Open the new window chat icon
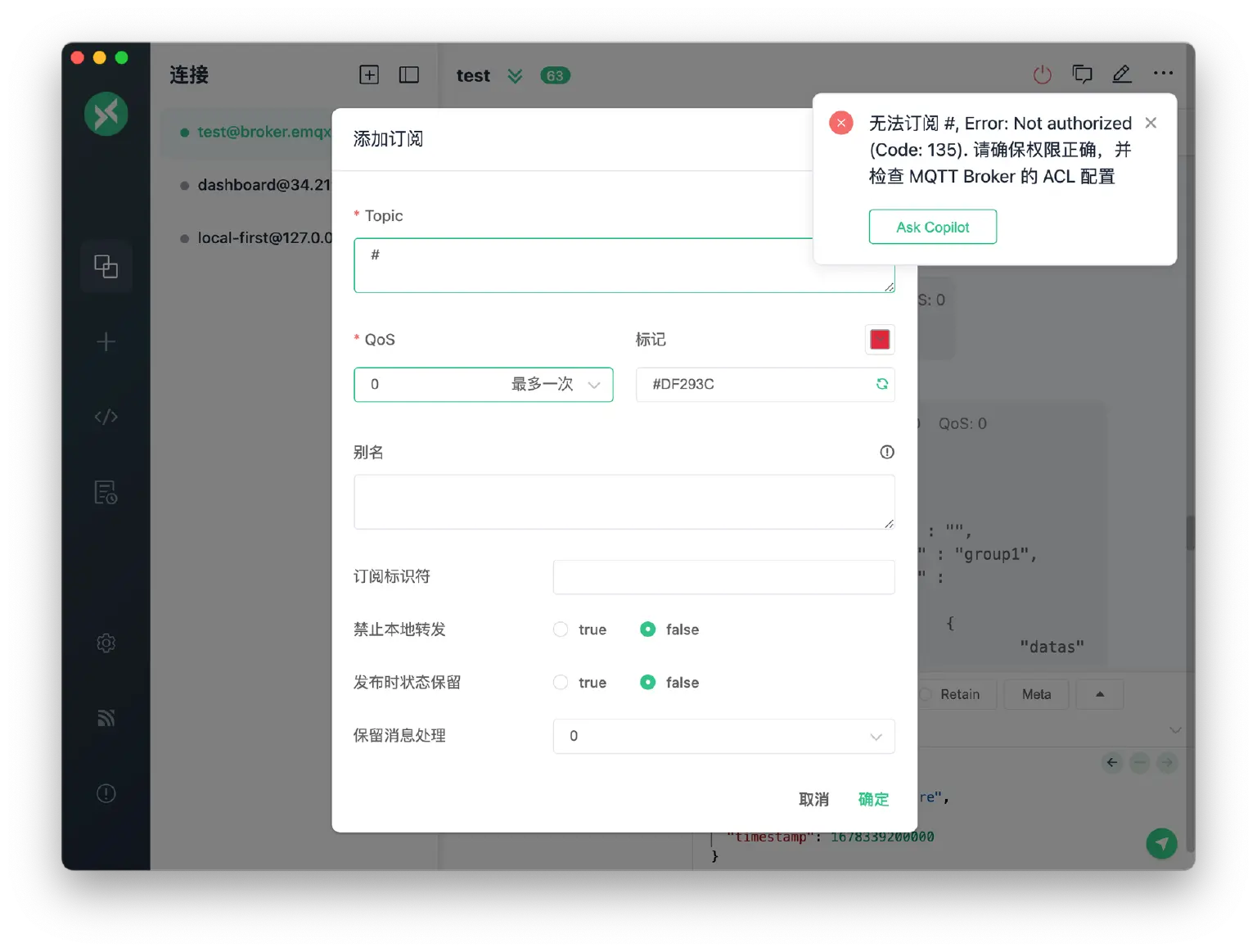This screenshot has height=952, width=1257. 1082,74
